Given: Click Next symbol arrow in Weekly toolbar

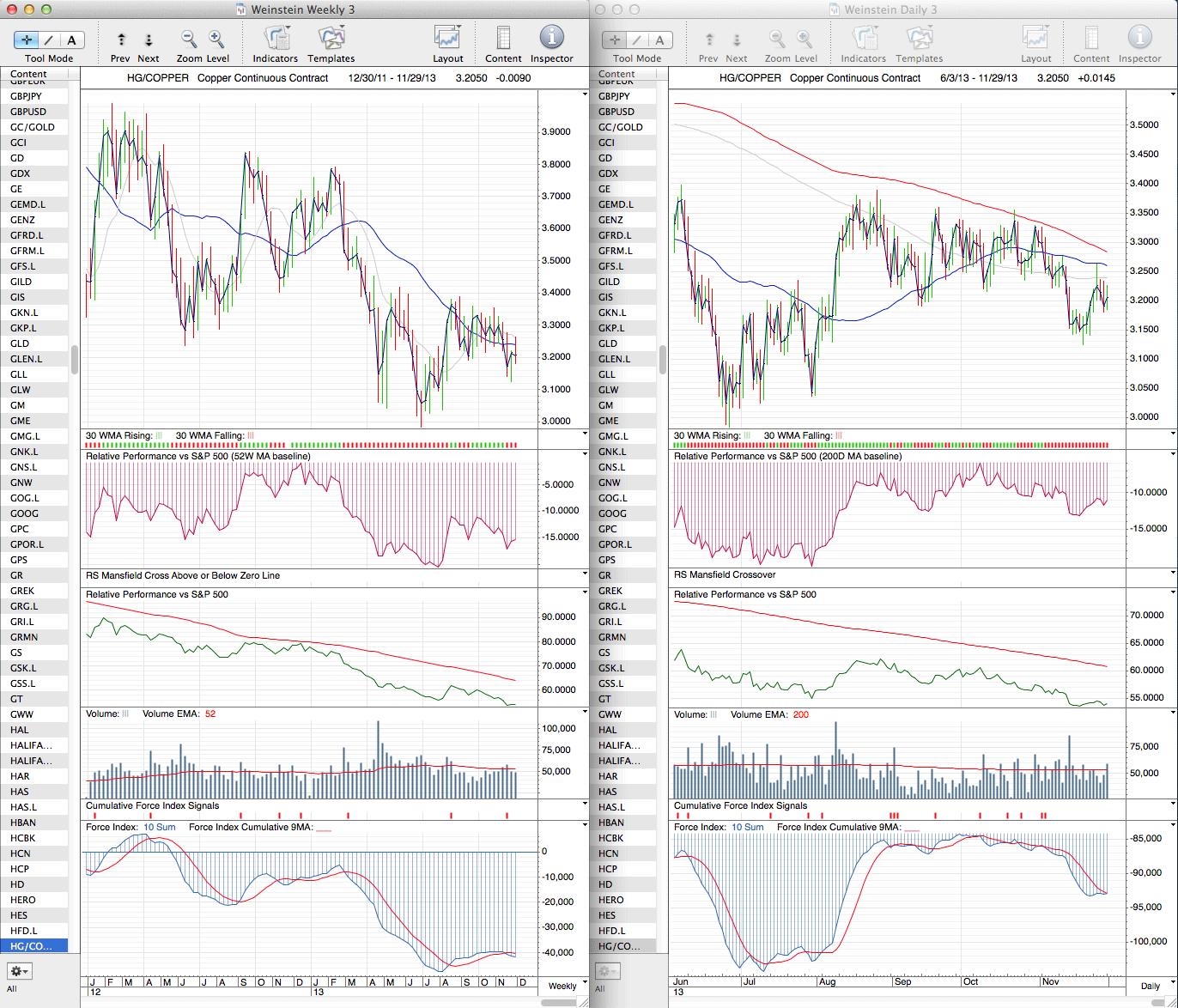Looking at the screenshot, I should 148,39.
